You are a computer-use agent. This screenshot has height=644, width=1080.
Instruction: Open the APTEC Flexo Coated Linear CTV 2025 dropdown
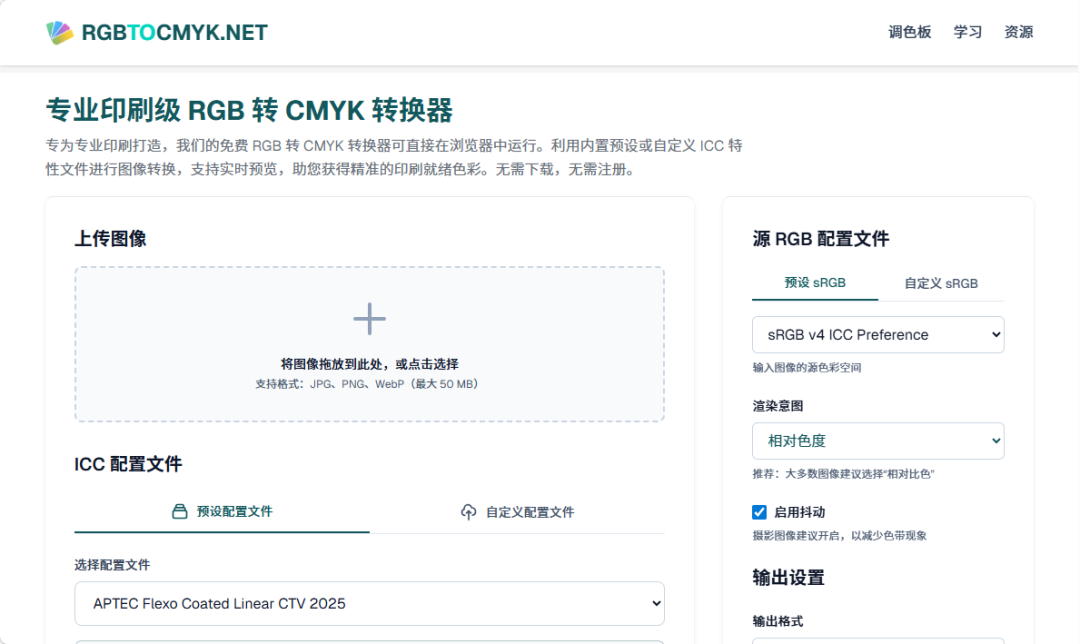(x=369, y=603)
